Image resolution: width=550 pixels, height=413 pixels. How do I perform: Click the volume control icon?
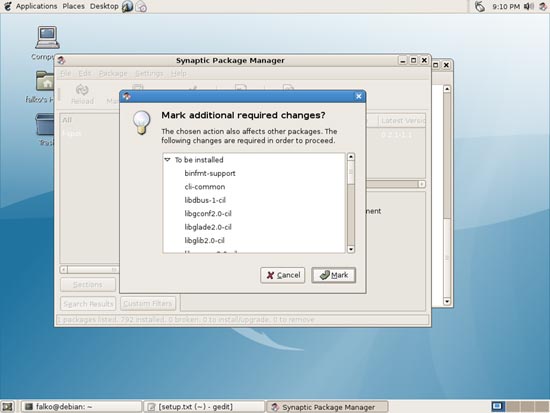click(529, 7)
